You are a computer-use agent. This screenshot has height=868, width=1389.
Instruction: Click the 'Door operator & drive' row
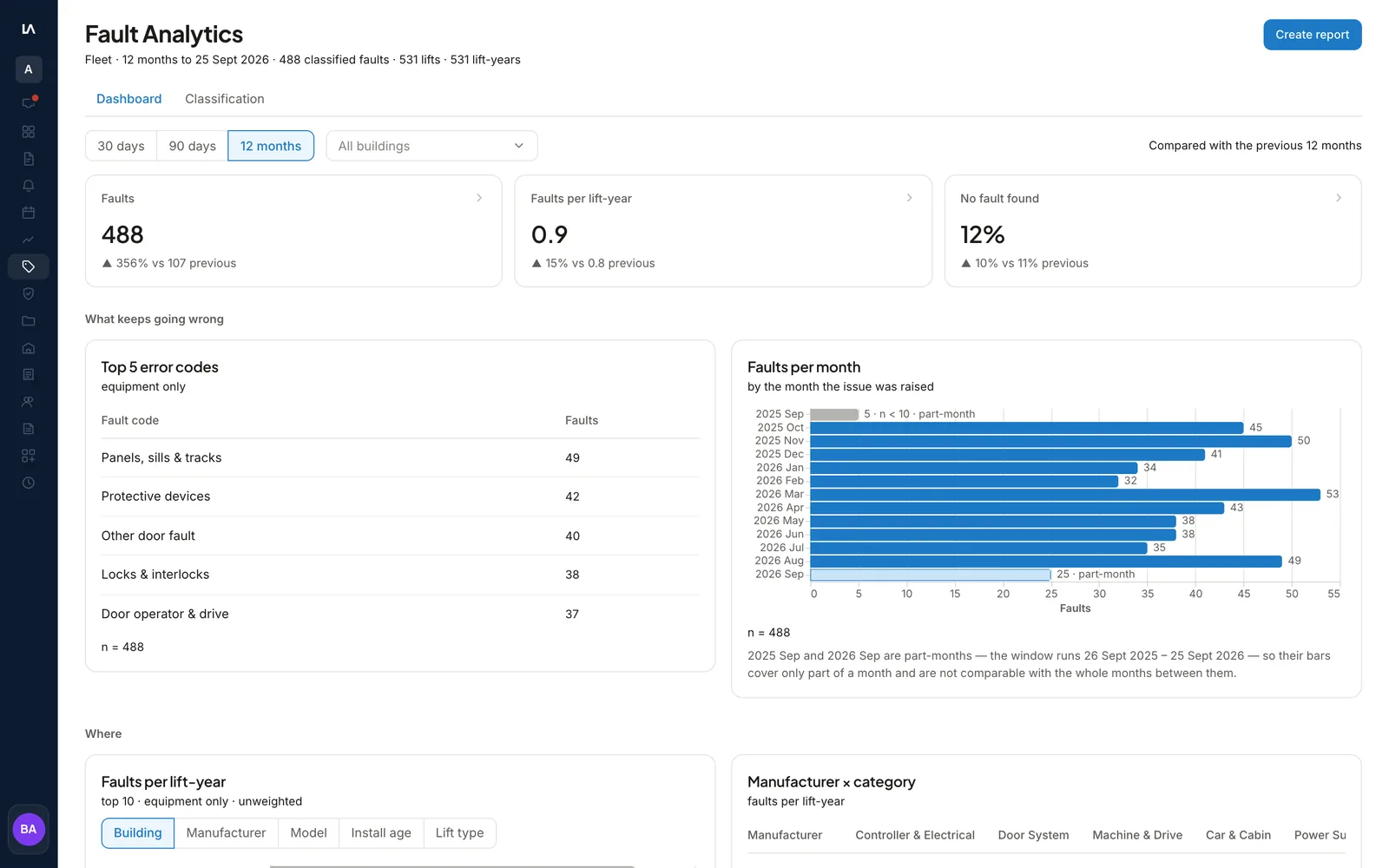[x=400, y=614]
